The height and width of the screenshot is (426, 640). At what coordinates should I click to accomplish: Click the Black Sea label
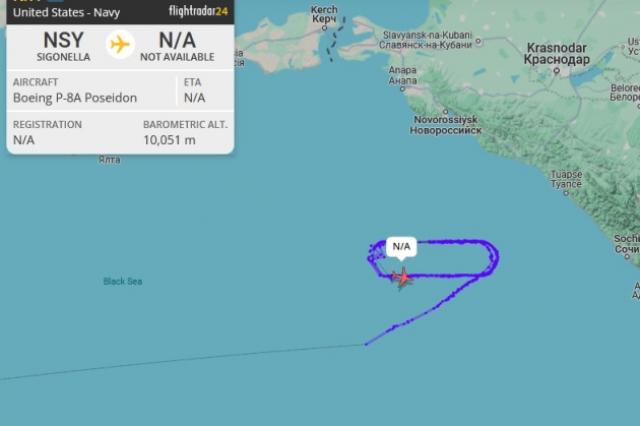[122, 281]
